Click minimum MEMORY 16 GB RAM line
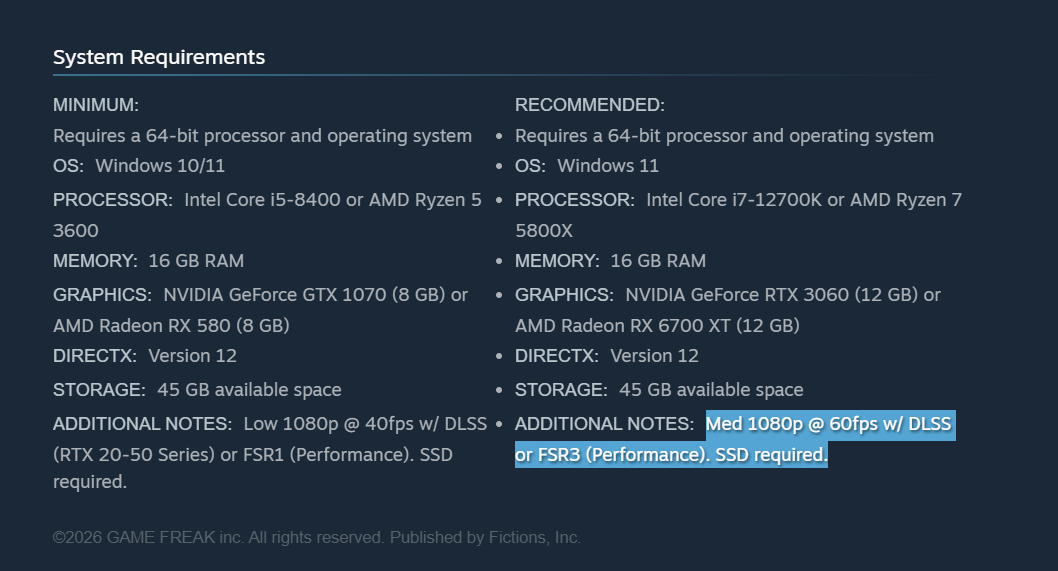This screenshot has width=1058, height=571. [x=148, y=261]
